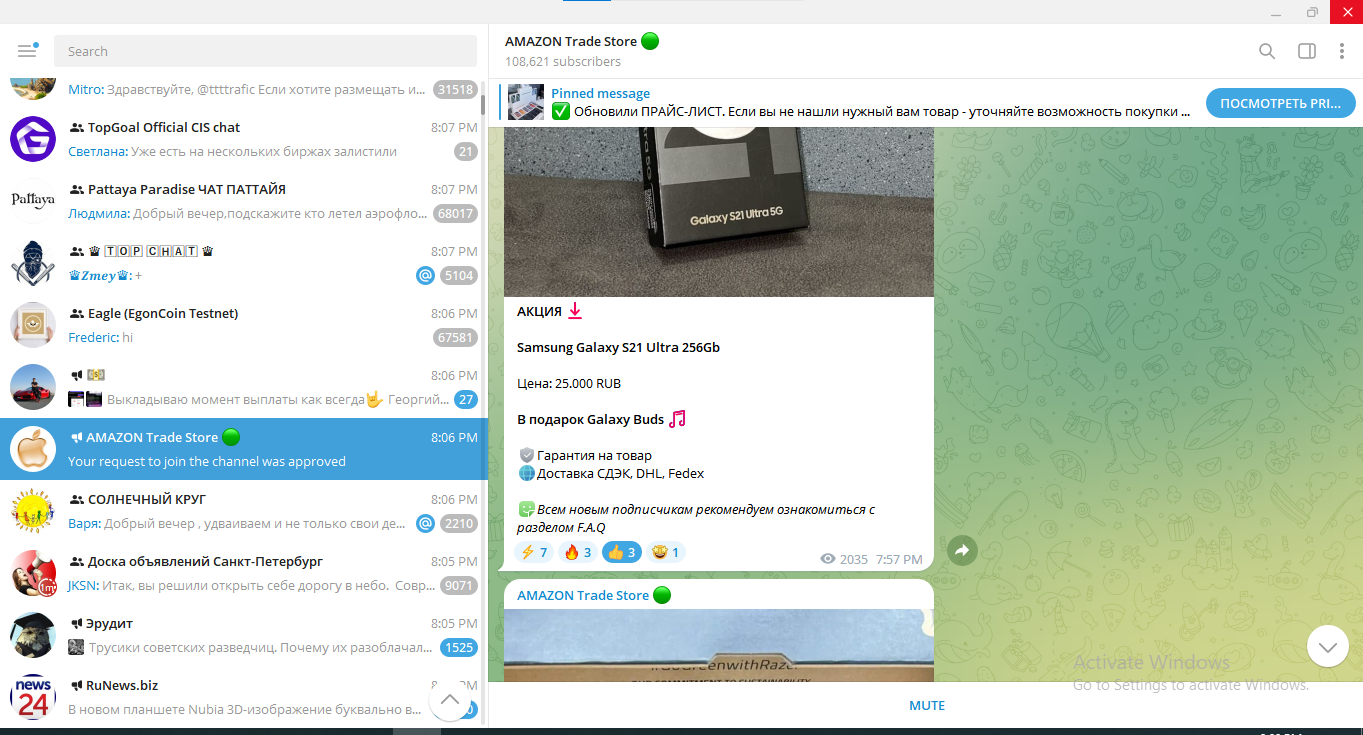Click the Pattaya Paradise avatar
The image size is (1363, 735).
click(33, 201)
